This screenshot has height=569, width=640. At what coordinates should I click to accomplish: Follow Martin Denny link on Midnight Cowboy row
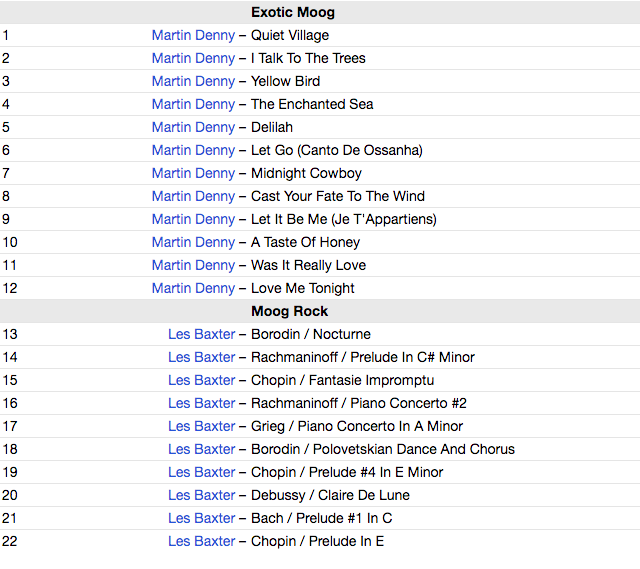click(193, 173)
